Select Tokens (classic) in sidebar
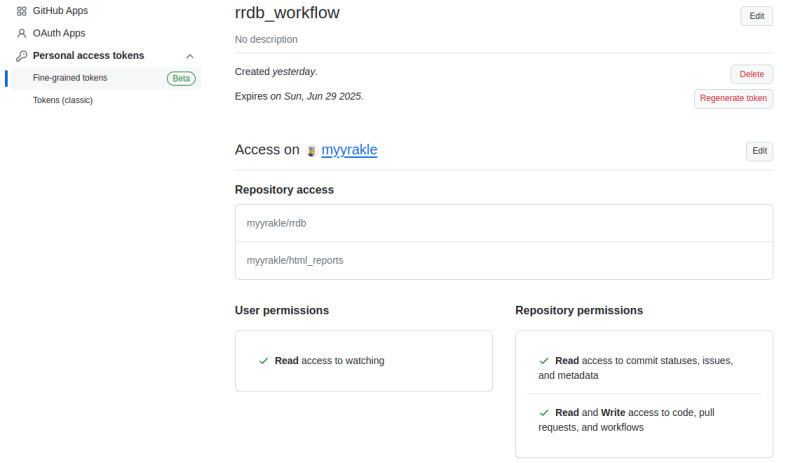 [x=63, y=100]
